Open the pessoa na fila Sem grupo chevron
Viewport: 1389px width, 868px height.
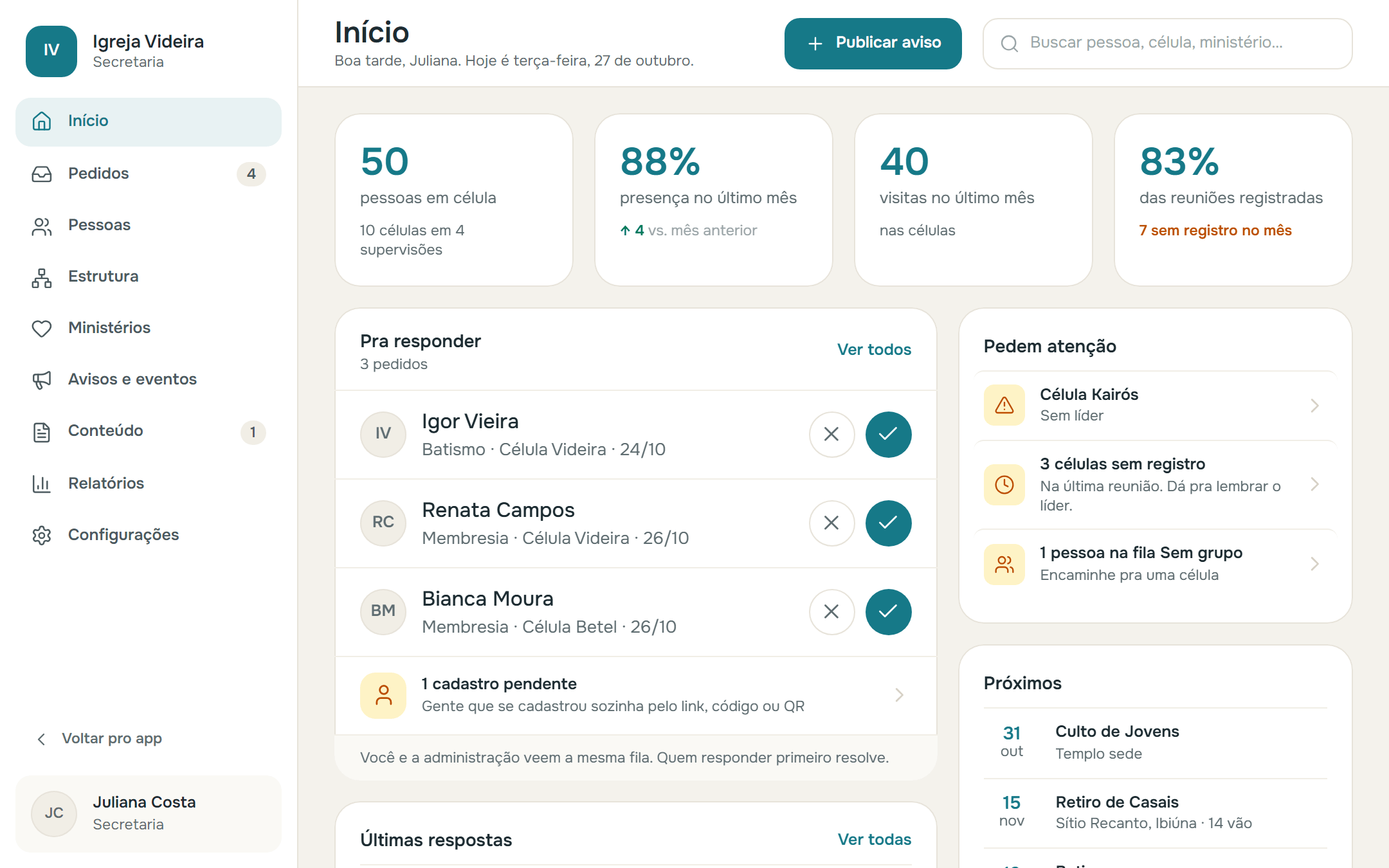[1314, 564]
